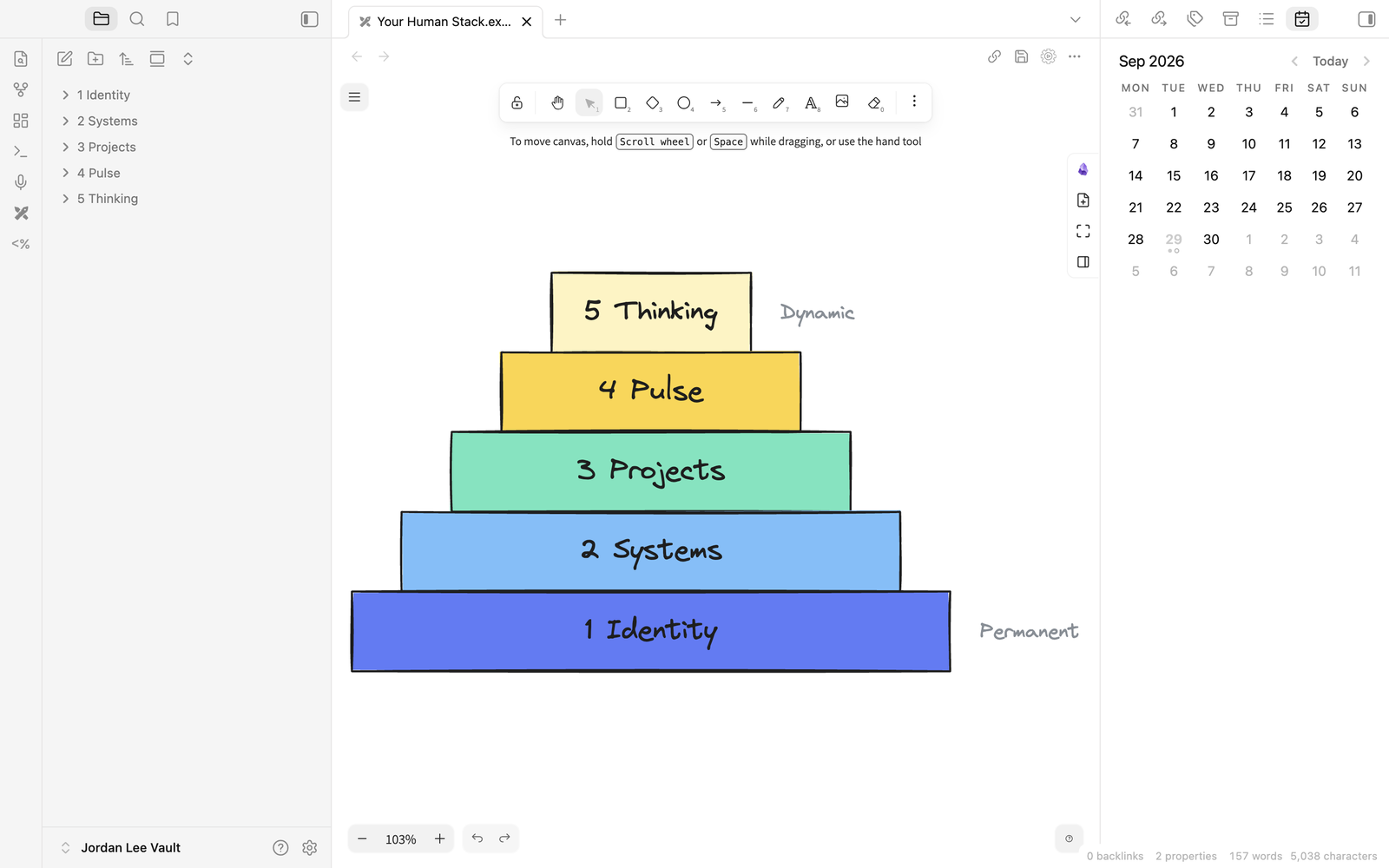Open the bookmarks pane icon

[173, 19]
